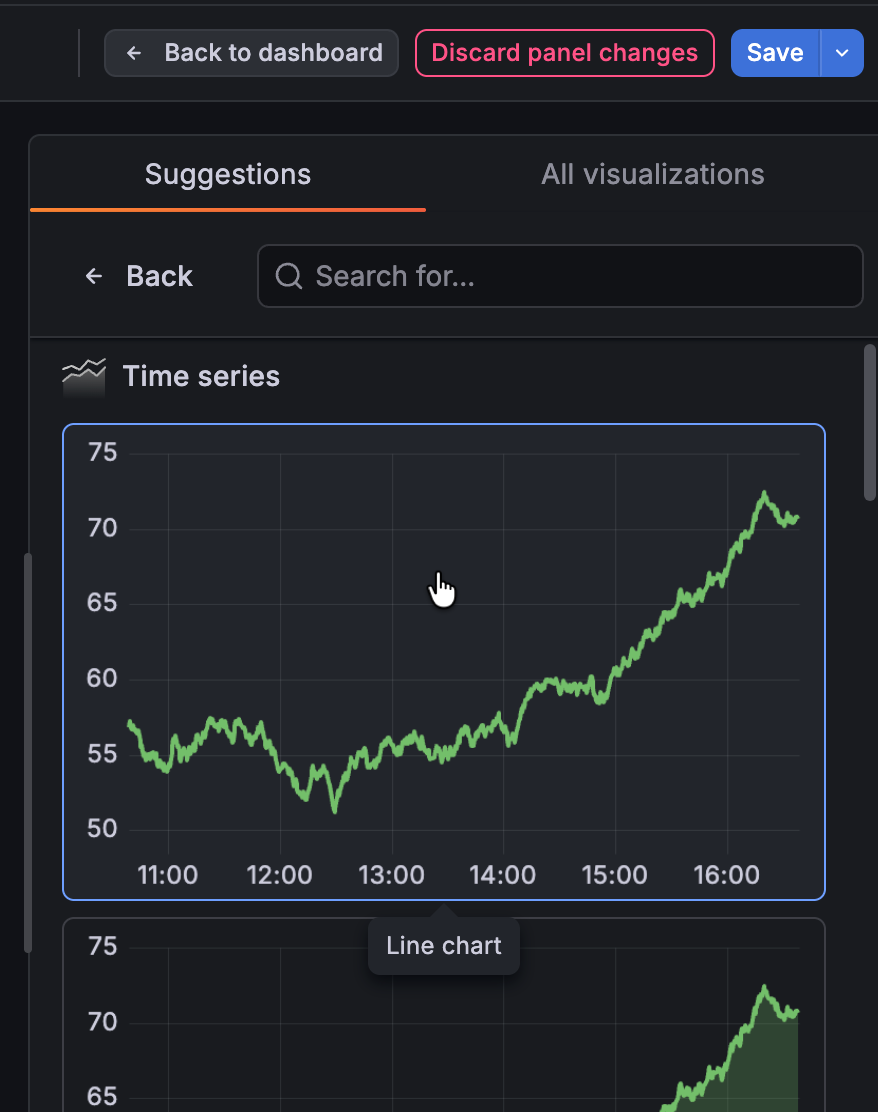Click the Back link above the suggestions list
Screen dimensions: 878x1112
(158, 276)
